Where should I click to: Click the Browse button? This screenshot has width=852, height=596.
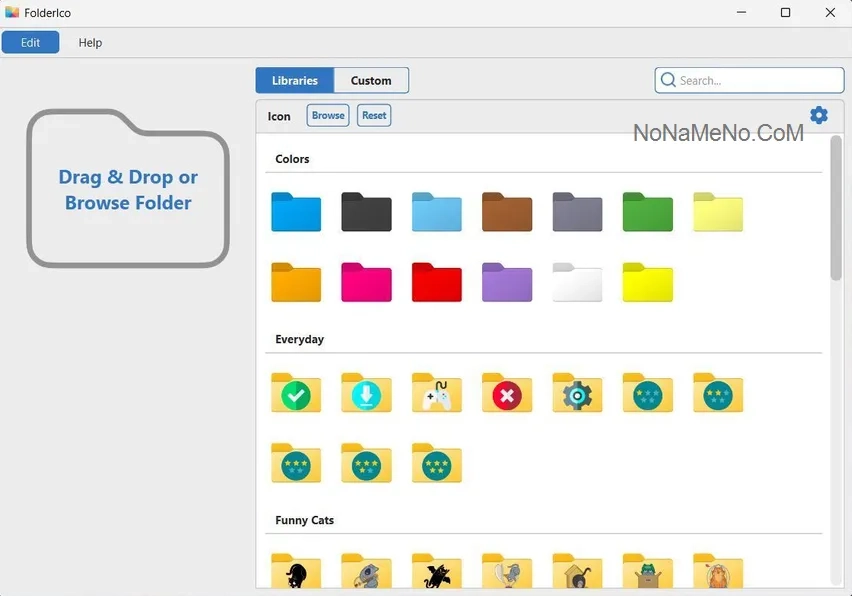(x=328, y=115)
